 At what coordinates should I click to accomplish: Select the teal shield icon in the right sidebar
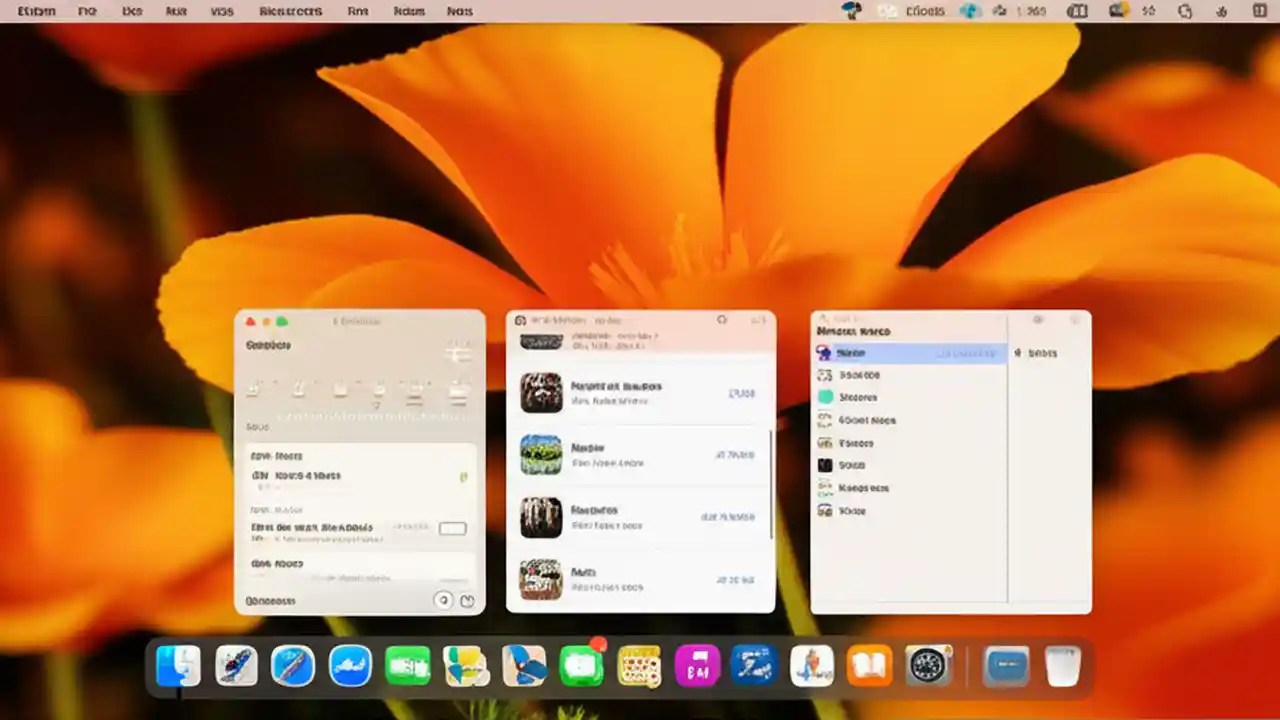(x=825, y=397)
